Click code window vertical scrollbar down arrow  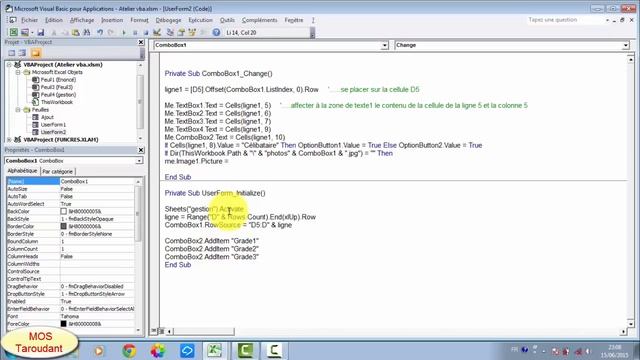pyautogui.click(x=631, y=324)
